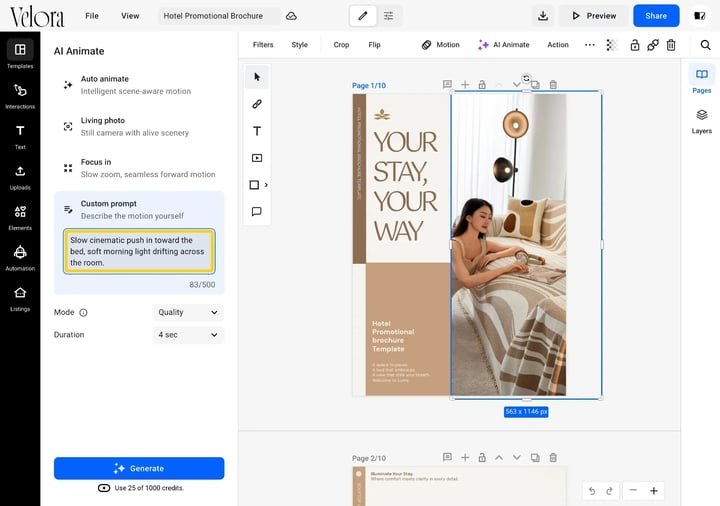The height and width of the screenshot is (506, 720).
Task: Toggle the lock icon in image toolbar
Action: pos(635,45)
